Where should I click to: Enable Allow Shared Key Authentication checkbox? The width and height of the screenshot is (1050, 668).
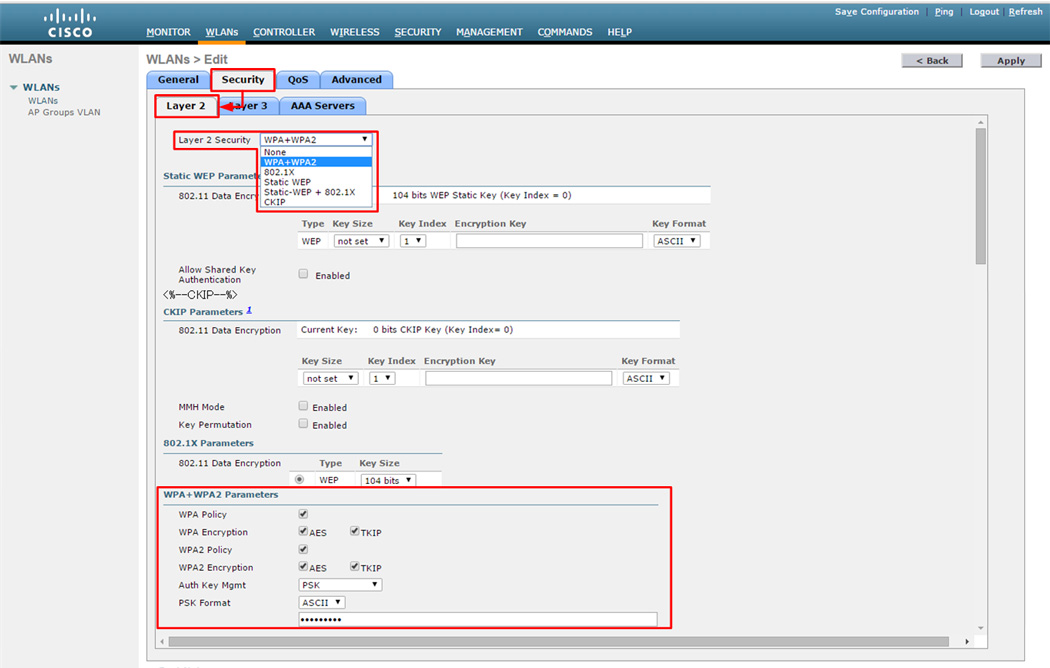pos(304,274)
